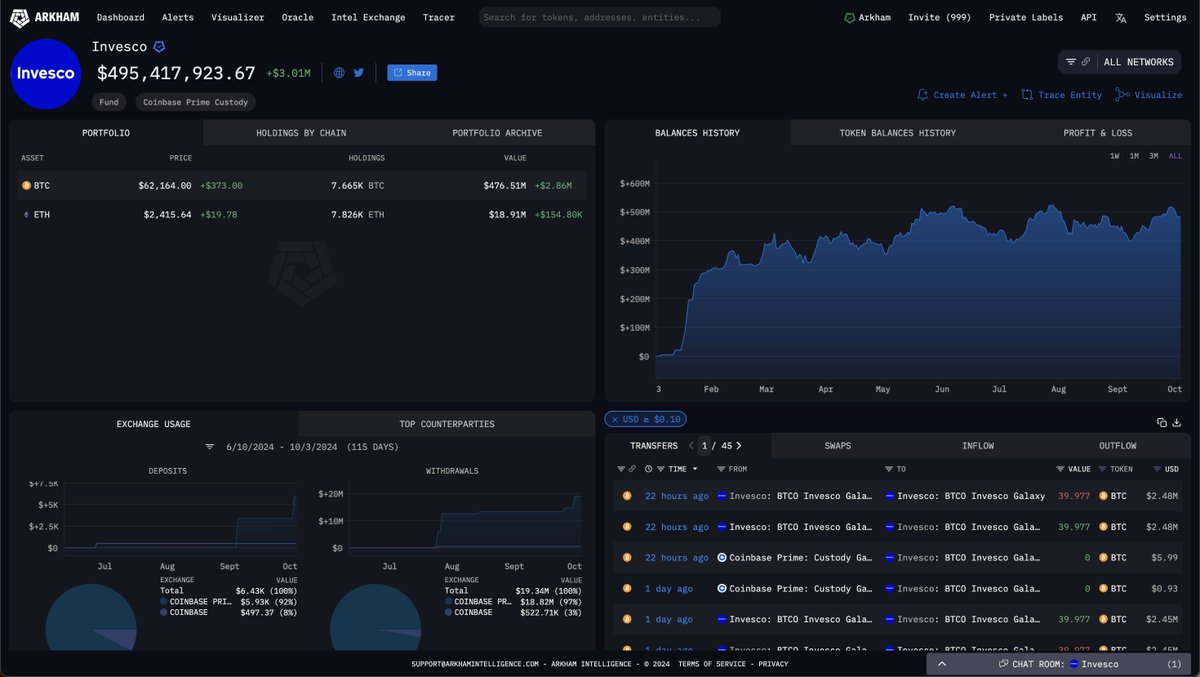This screenshot has height=677, width=1200.
Task: Open the Privacy footer link
Action: (x=773, y=664)
